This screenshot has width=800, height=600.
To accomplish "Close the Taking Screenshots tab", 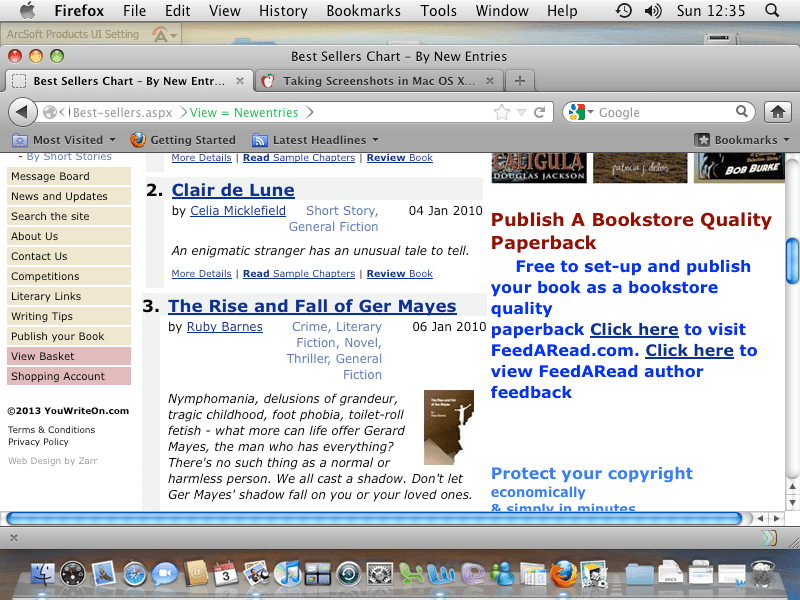I will 490,81.
